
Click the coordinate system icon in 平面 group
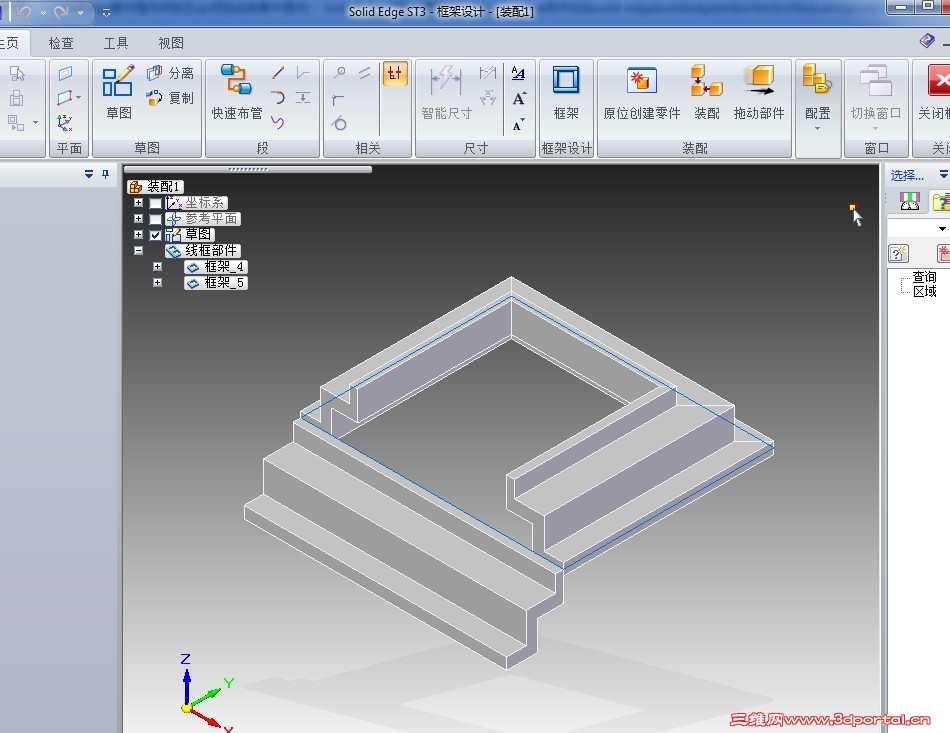(x=65, y=123)
